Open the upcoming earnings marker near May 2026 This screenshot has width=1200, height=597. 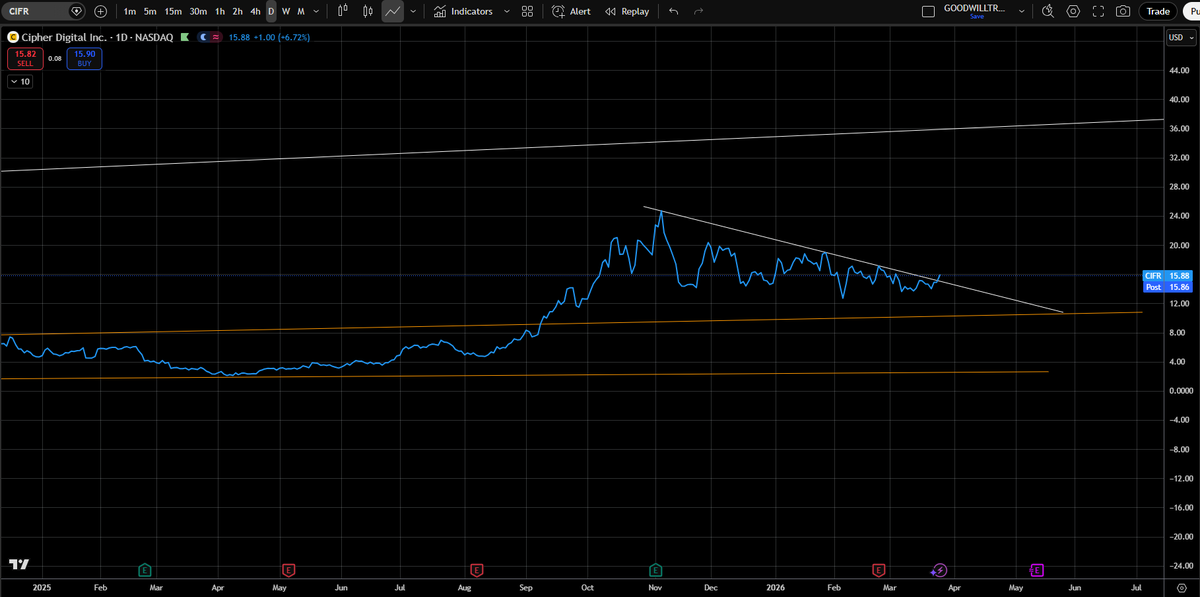(x=1037, y=570)
